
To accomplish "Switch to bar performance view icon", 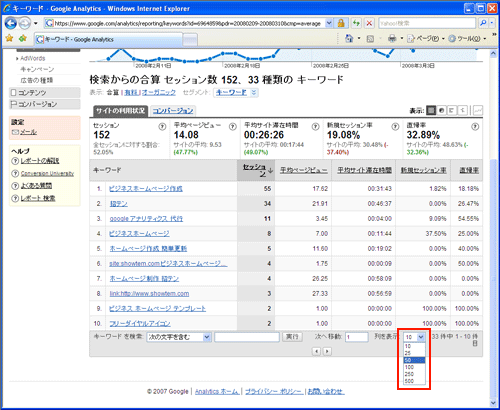I will pos(452,110).
